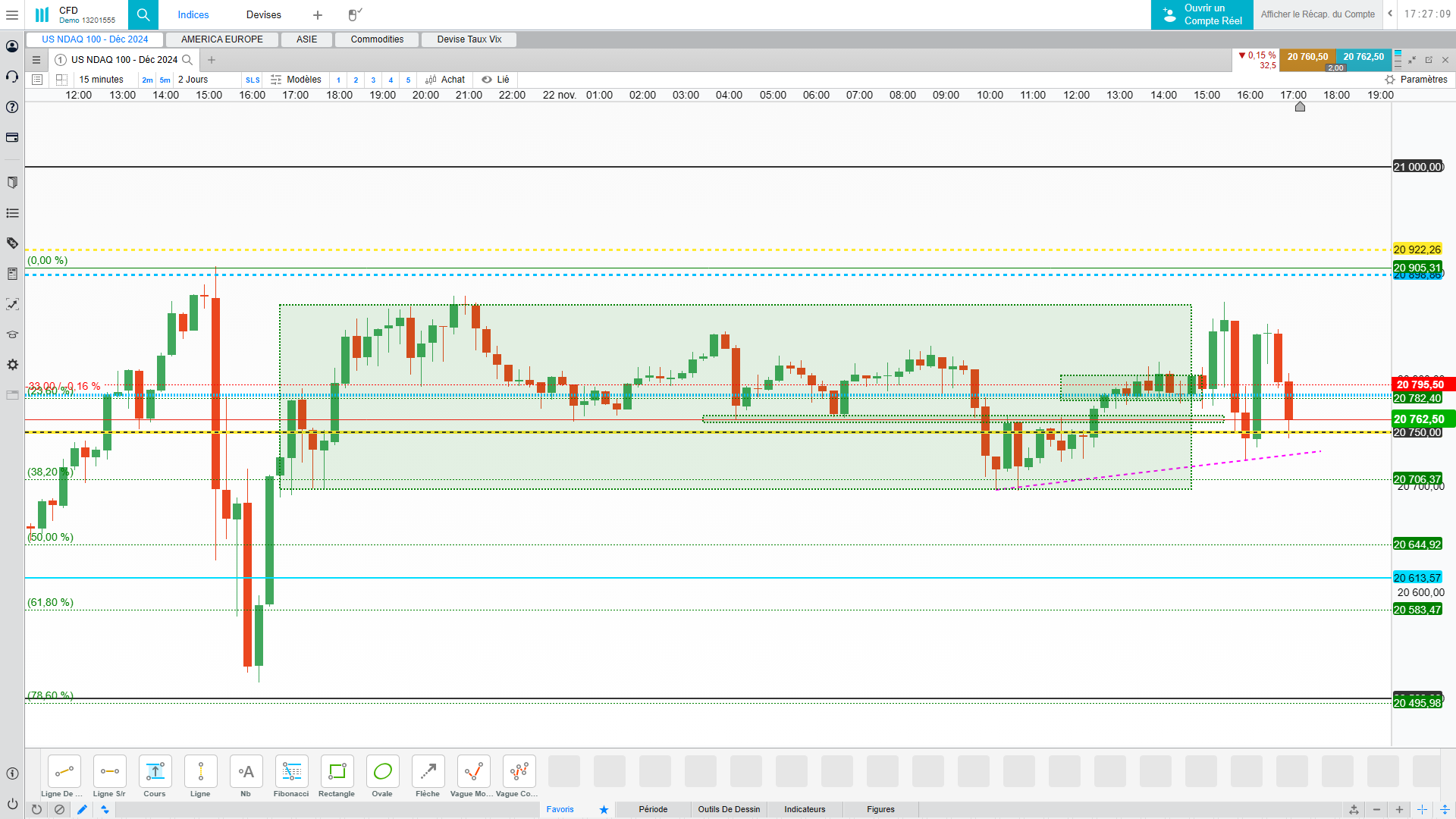Open the 2 Jours range dropdown
Screen dimensions: 1456x819
(193, 80)
